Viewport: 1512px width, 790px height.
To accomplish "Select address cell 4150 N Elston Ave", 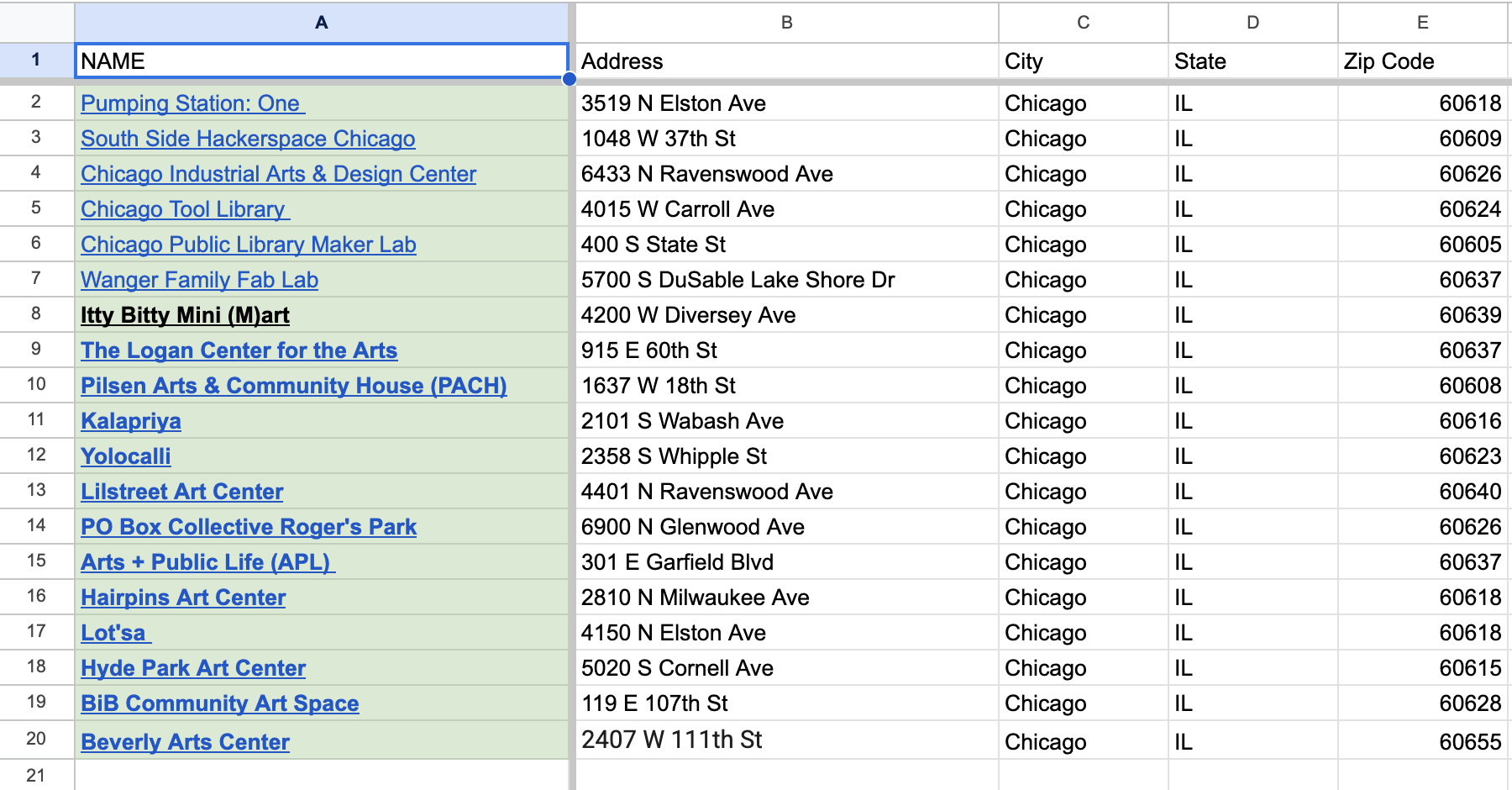I will pos(787,633).
